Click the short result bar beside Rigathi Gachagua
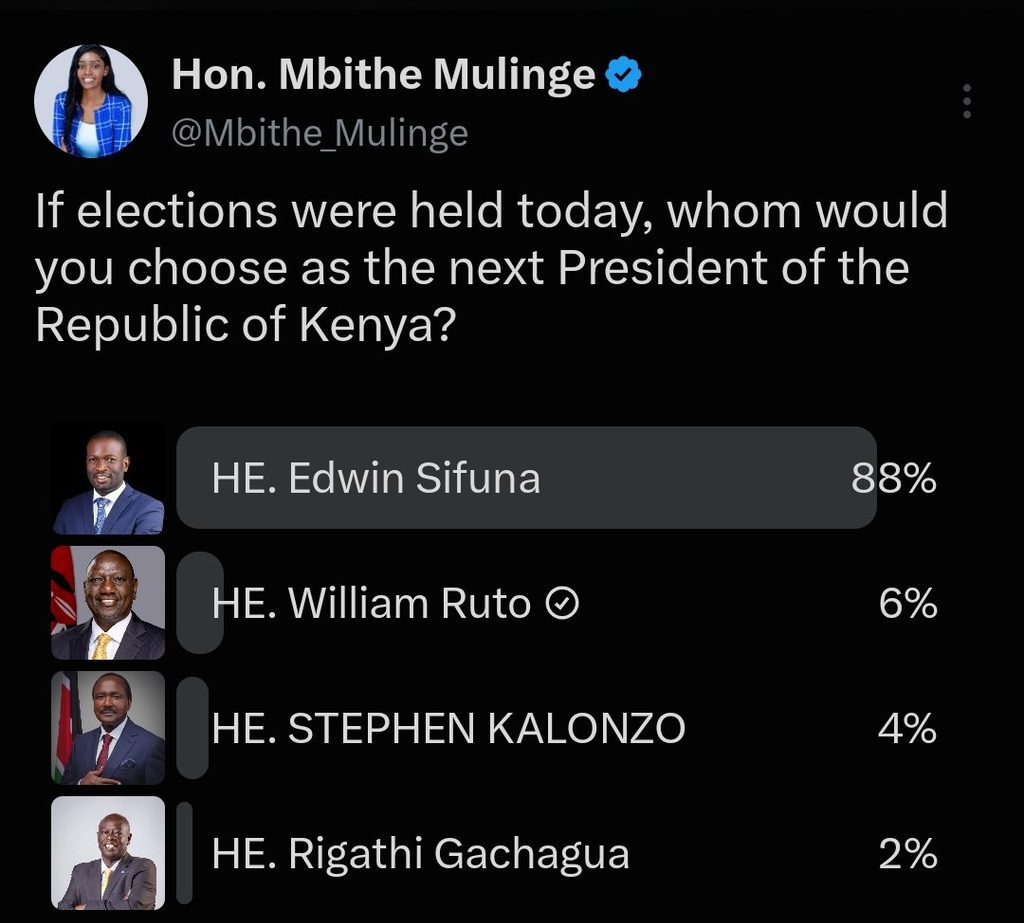1024x923 pixels. click(x=185, y=853)
